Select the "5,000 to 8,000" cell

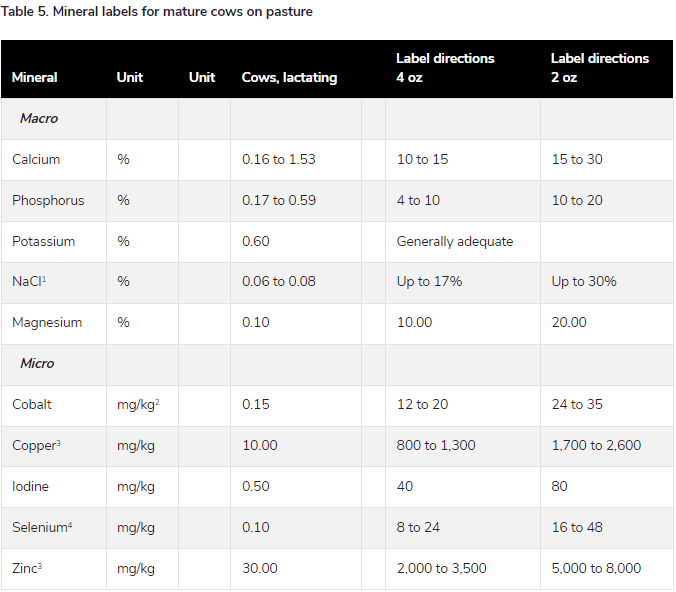point(596,569)
